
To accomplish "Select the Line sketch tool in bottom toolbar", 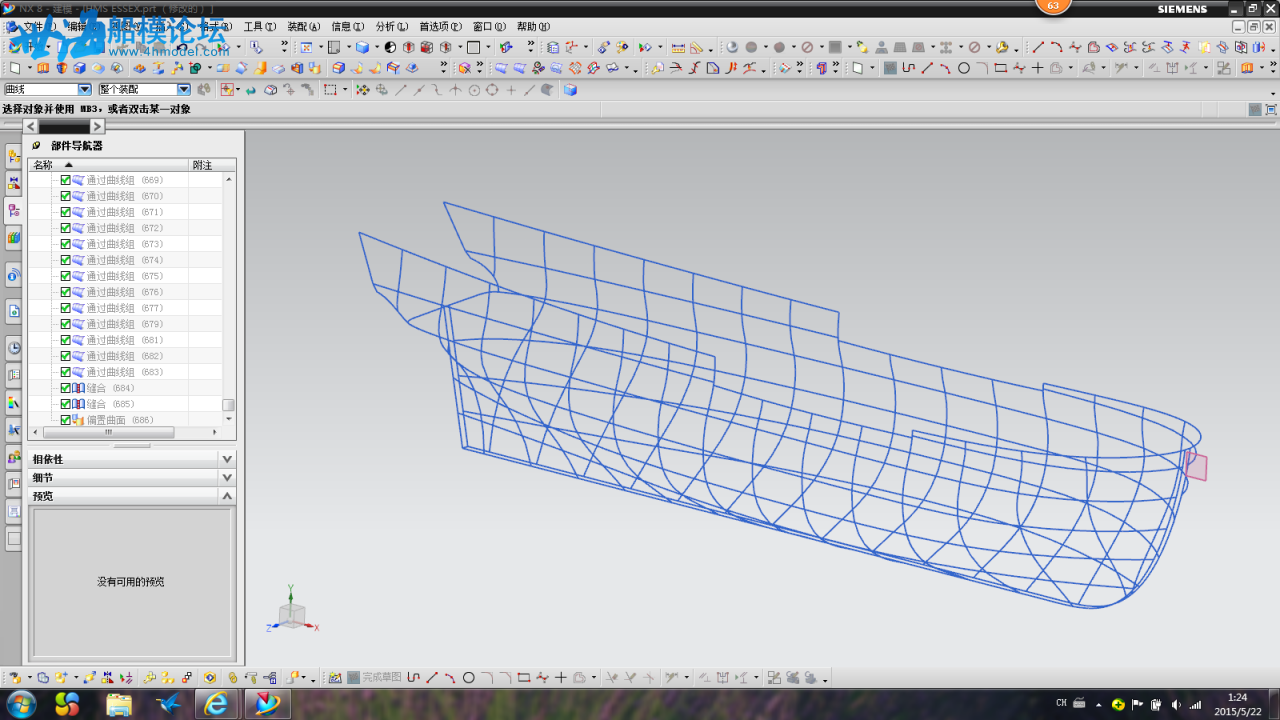I will pos(432,677).
